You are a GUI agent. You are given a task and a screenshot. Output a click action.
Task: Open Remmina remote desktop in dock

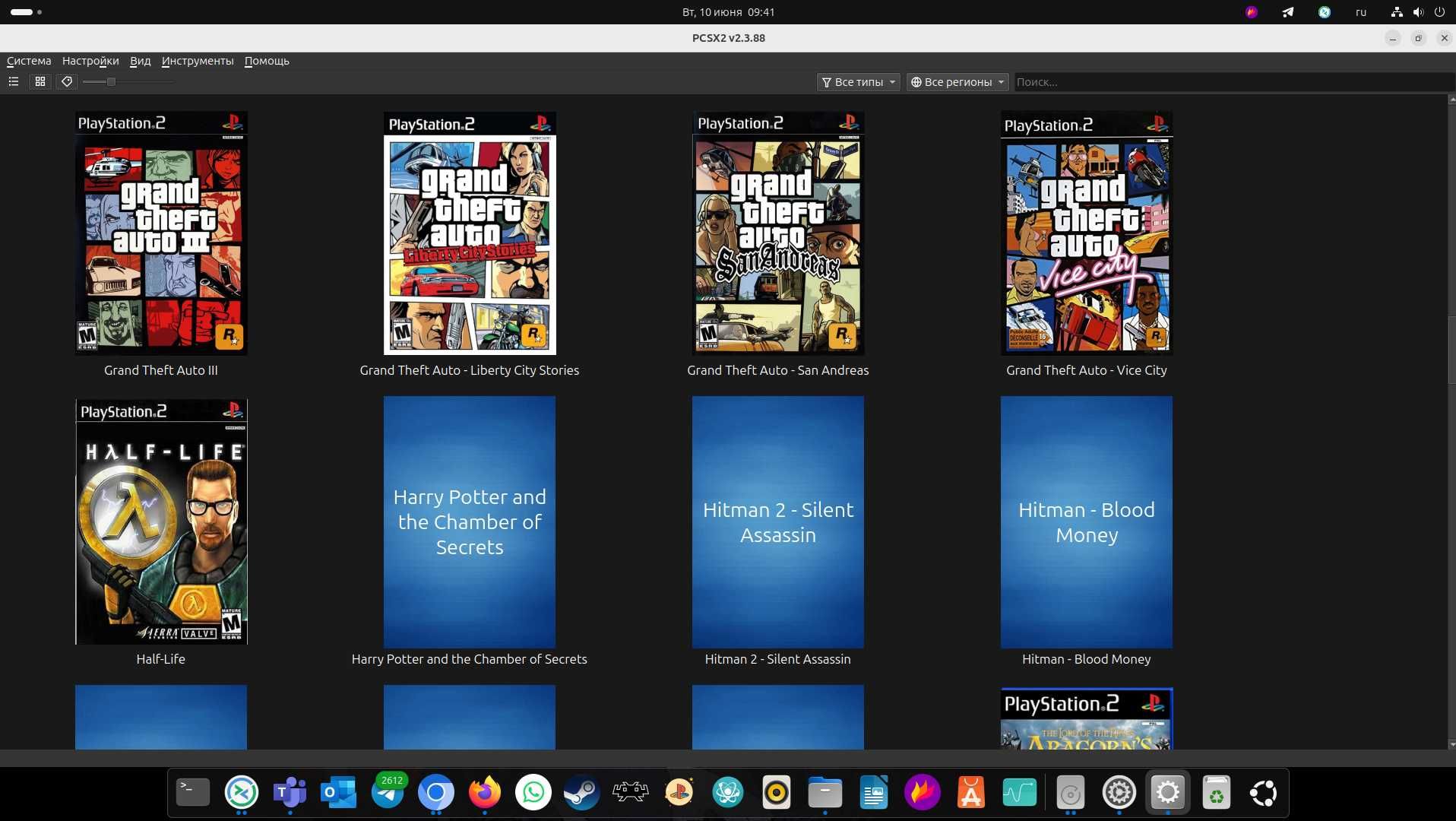242,793
